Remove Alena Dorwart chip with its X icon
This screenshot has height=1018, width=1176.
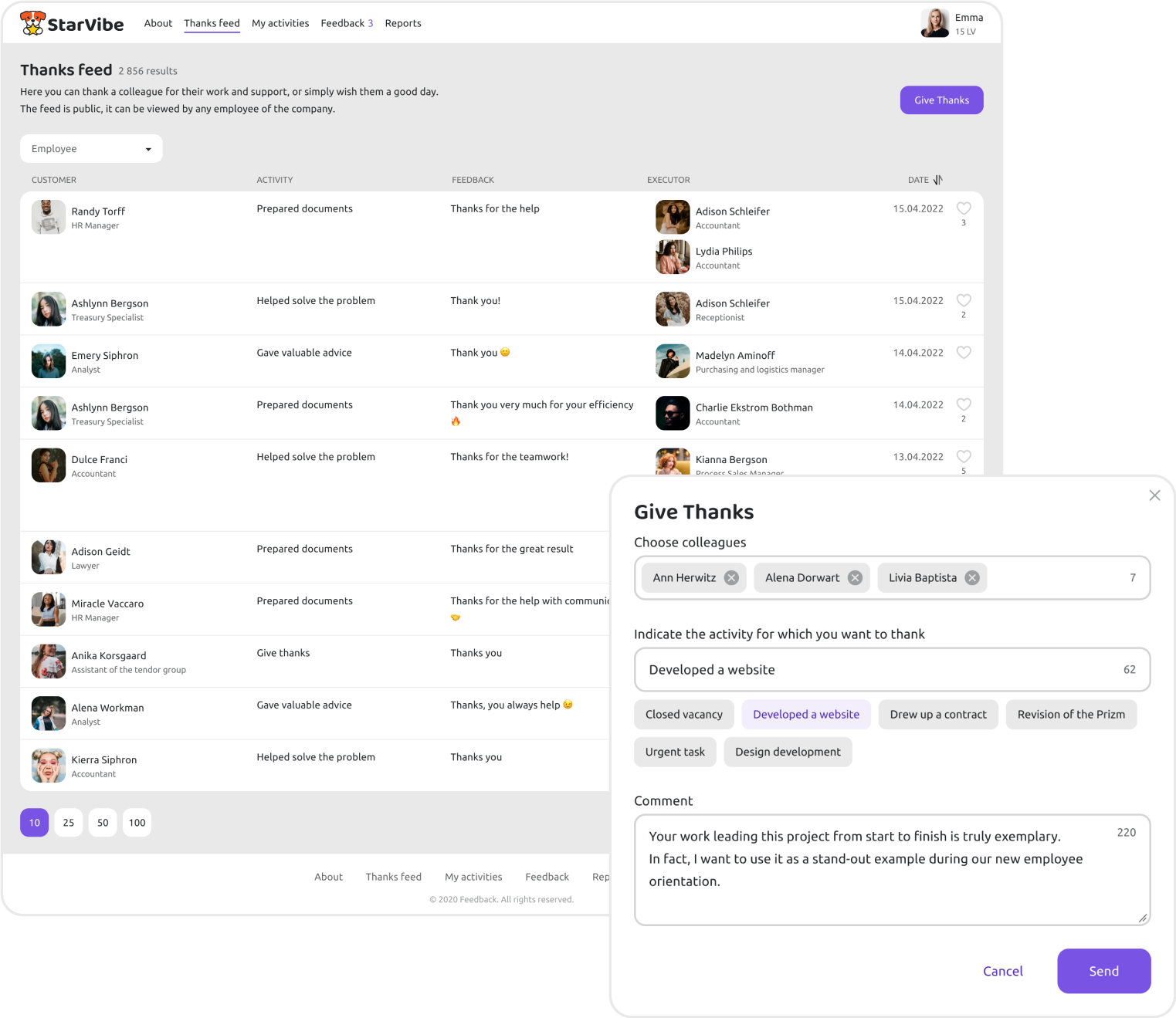(x=855, y=578)
